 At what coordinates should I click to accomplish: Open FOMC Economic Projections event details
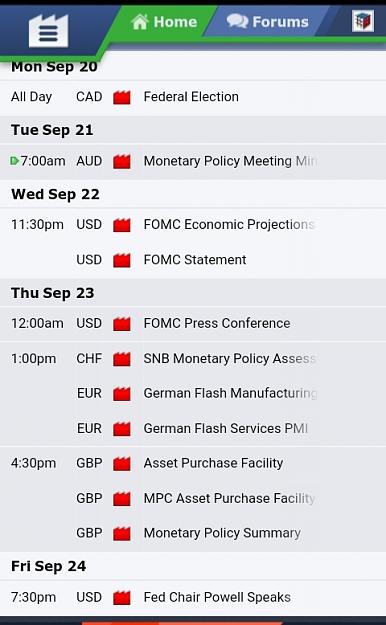coord(230,224)
